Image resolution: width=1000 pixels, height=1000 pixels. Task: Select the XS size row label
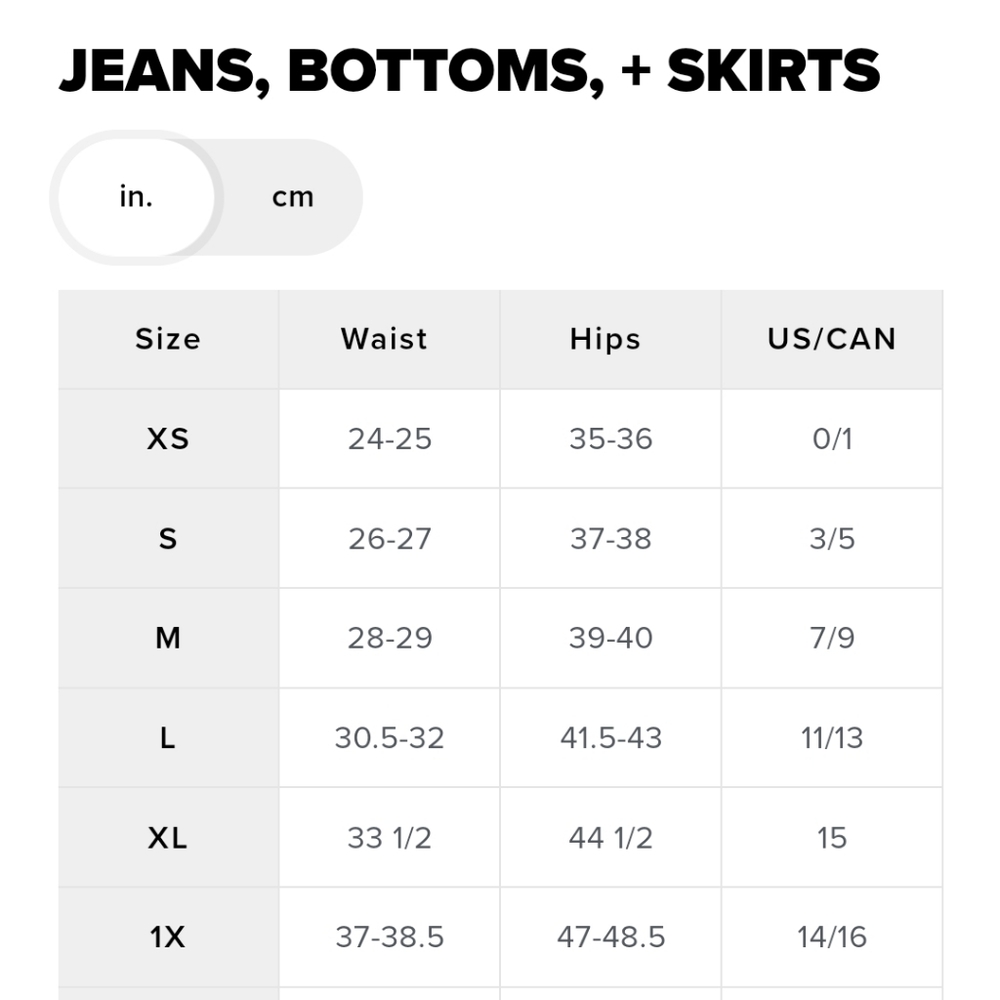point(168,439)
